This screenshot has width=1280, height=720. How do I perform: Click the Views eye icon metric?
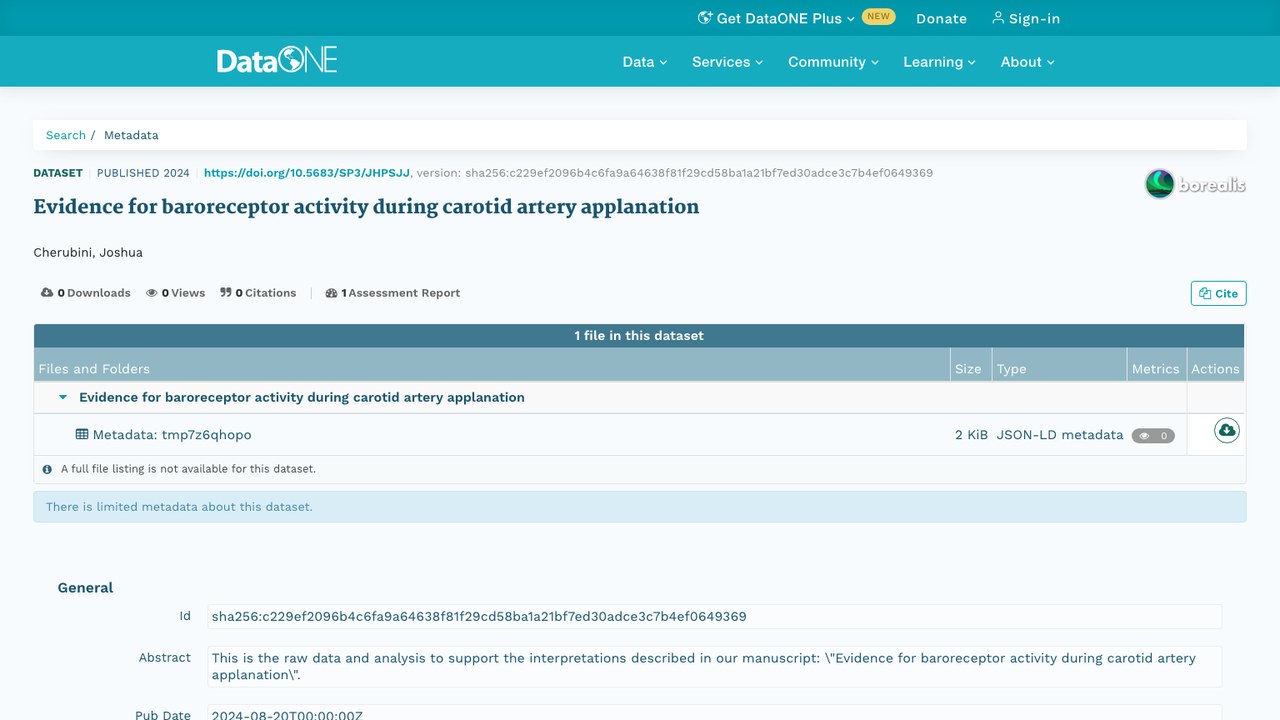click(152, 293)
